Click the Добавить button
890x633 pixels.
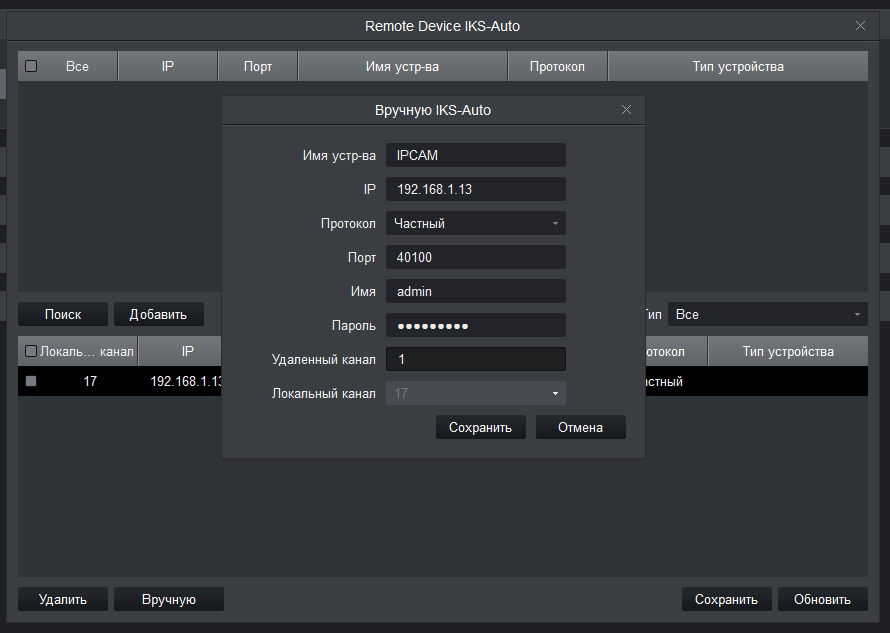158,314
